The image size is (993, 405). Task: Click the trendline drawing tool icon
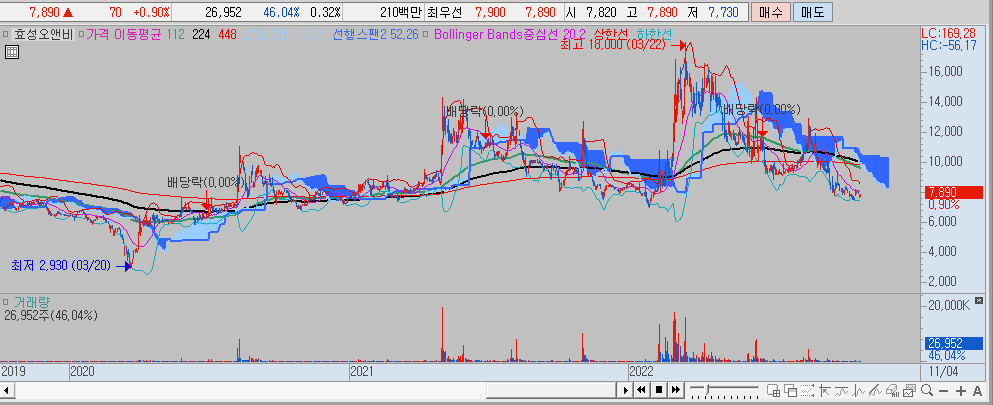876,390
